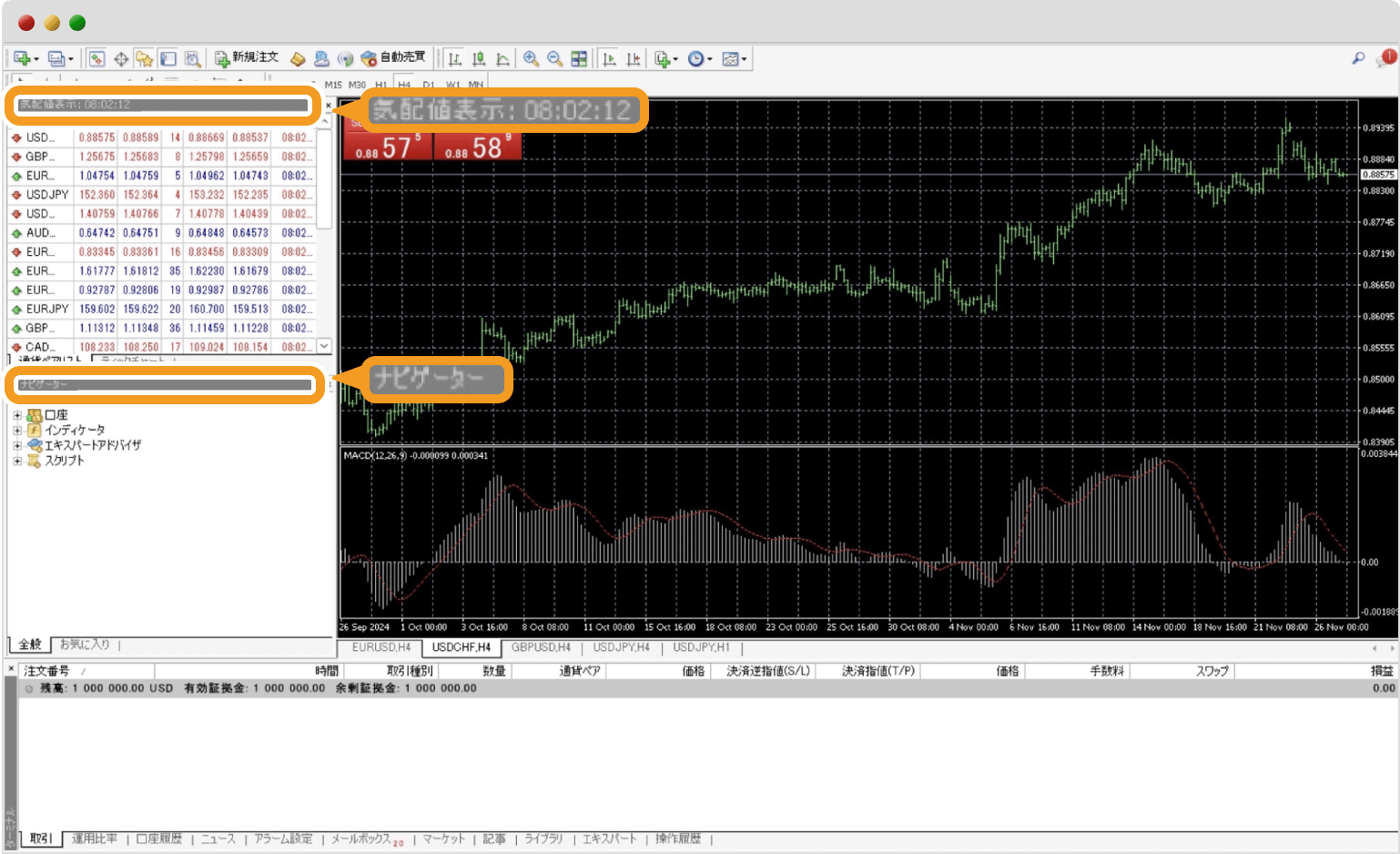Close the Market Watch panel
This screenshot has width=1400, height=854.
pyautogui.click(x=329, y=106)
